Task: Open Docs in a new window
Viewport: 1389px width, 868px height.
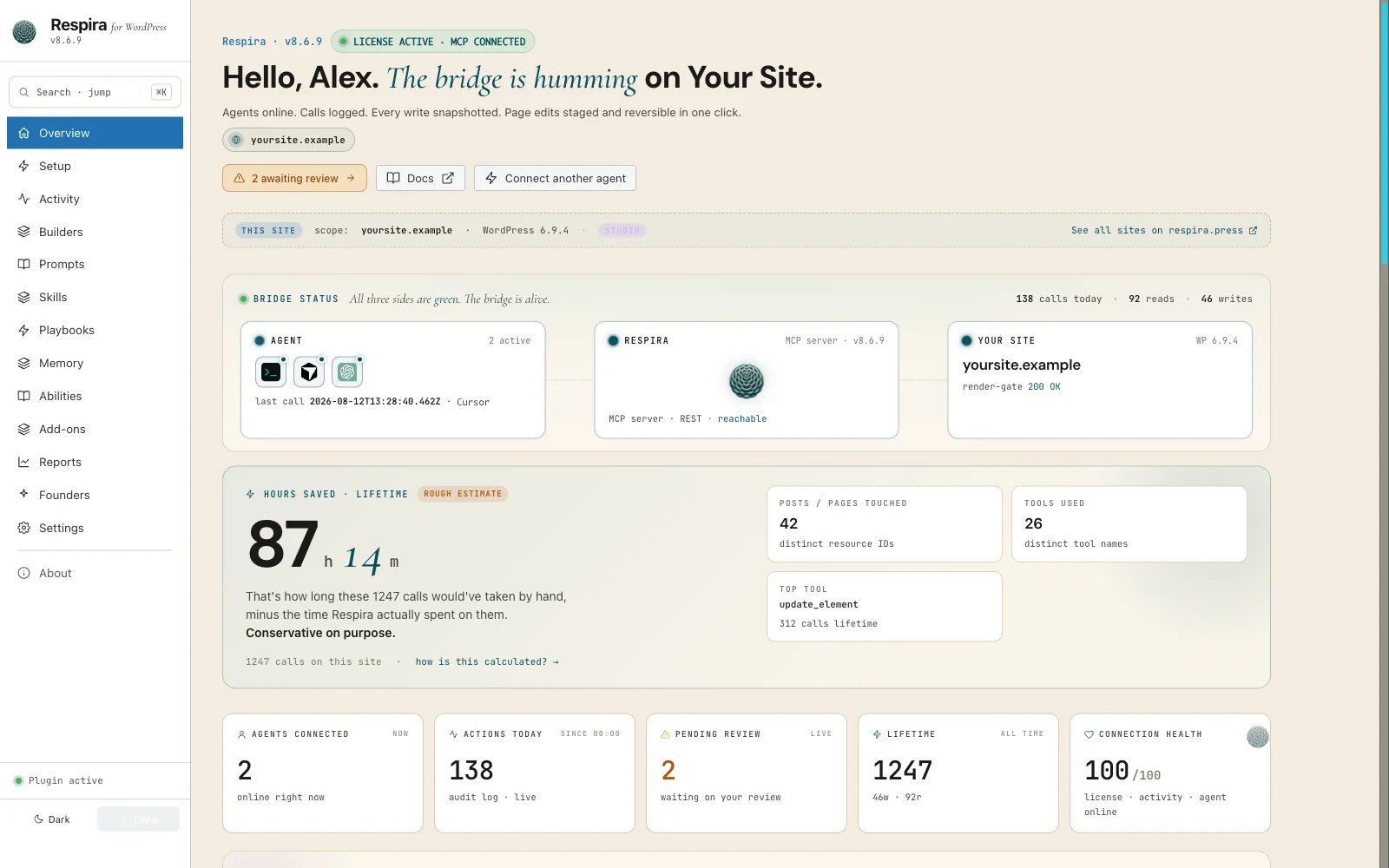Action: coord(420,178)
